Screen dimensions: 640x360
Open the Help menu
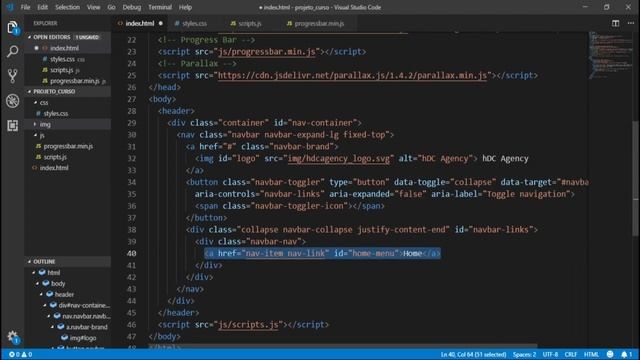185,7
